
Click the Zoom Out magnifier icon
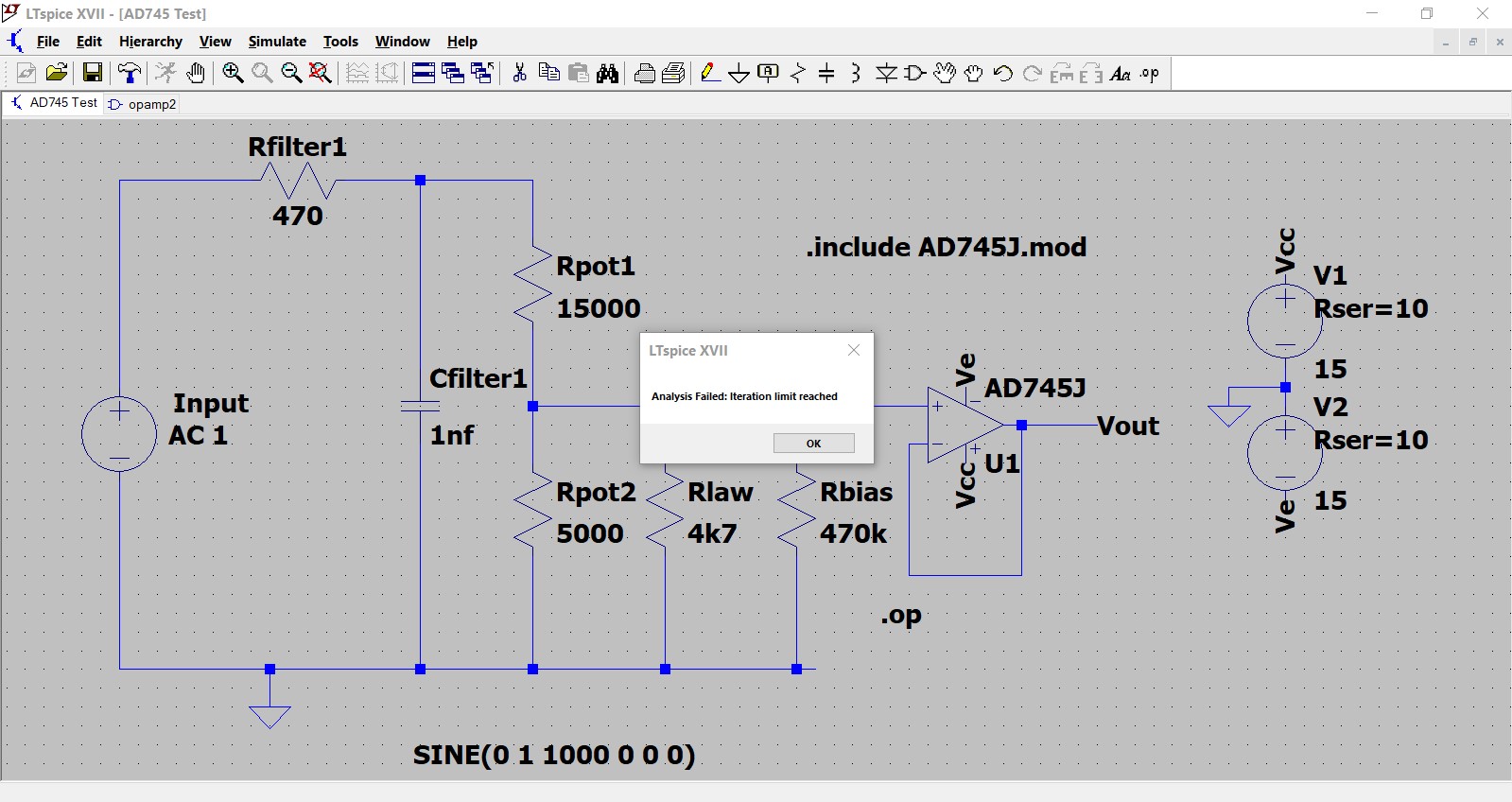(291, 73)
